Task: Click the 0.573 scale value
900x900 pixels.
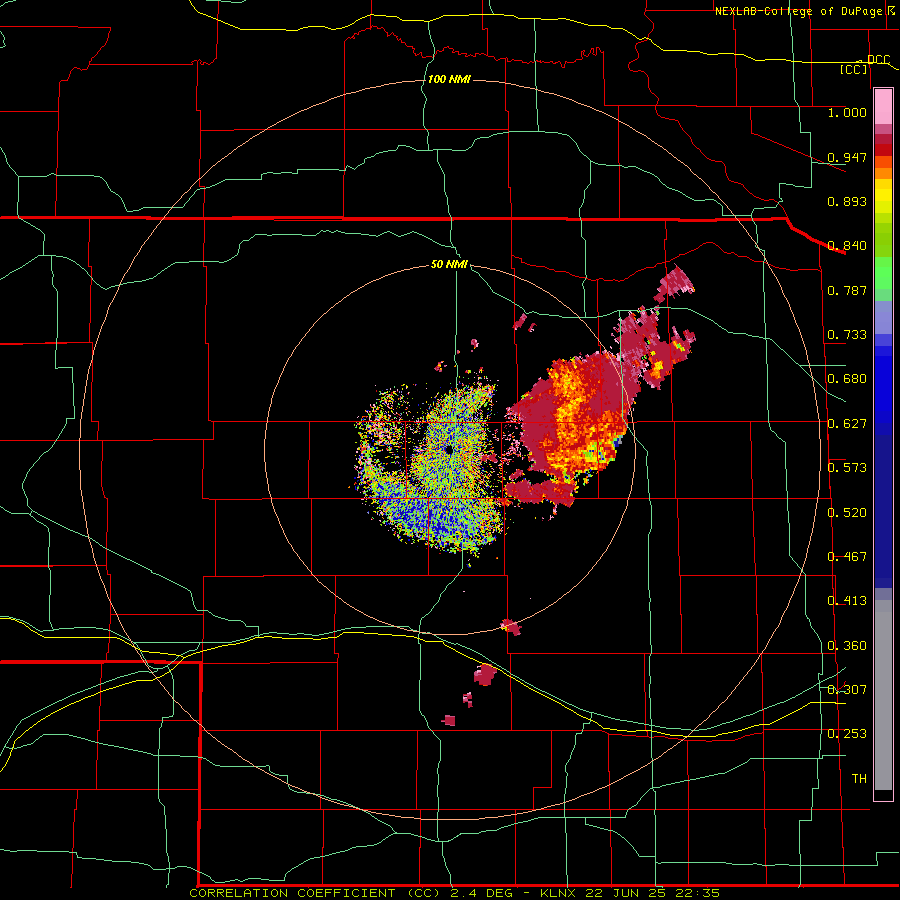Action: pos(847,468)
